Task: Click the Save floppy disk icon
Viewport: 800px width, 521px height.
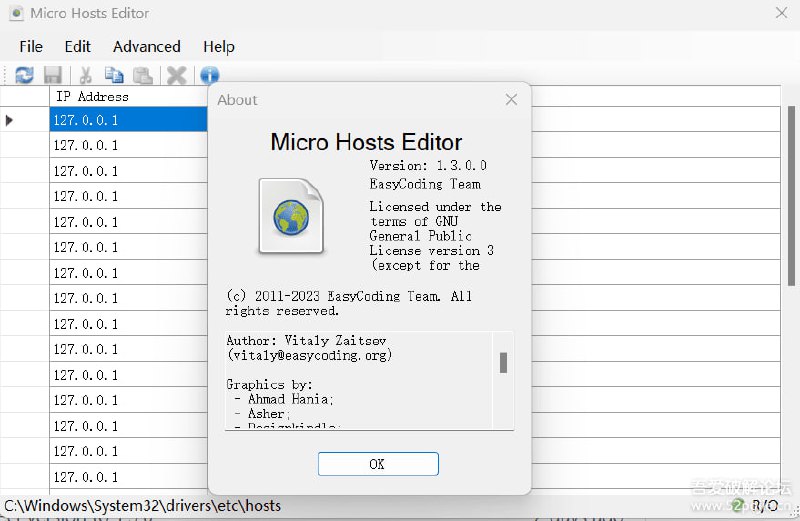Action: (x=53, y=75)
